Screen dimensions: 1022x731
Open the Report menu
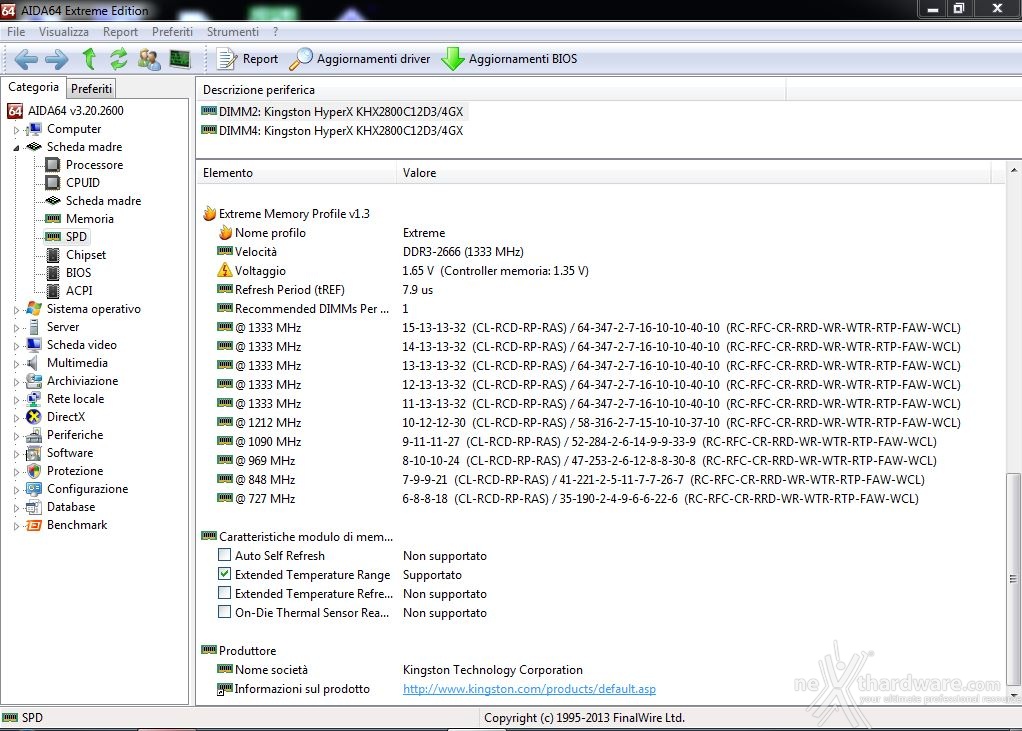[121, 32]
